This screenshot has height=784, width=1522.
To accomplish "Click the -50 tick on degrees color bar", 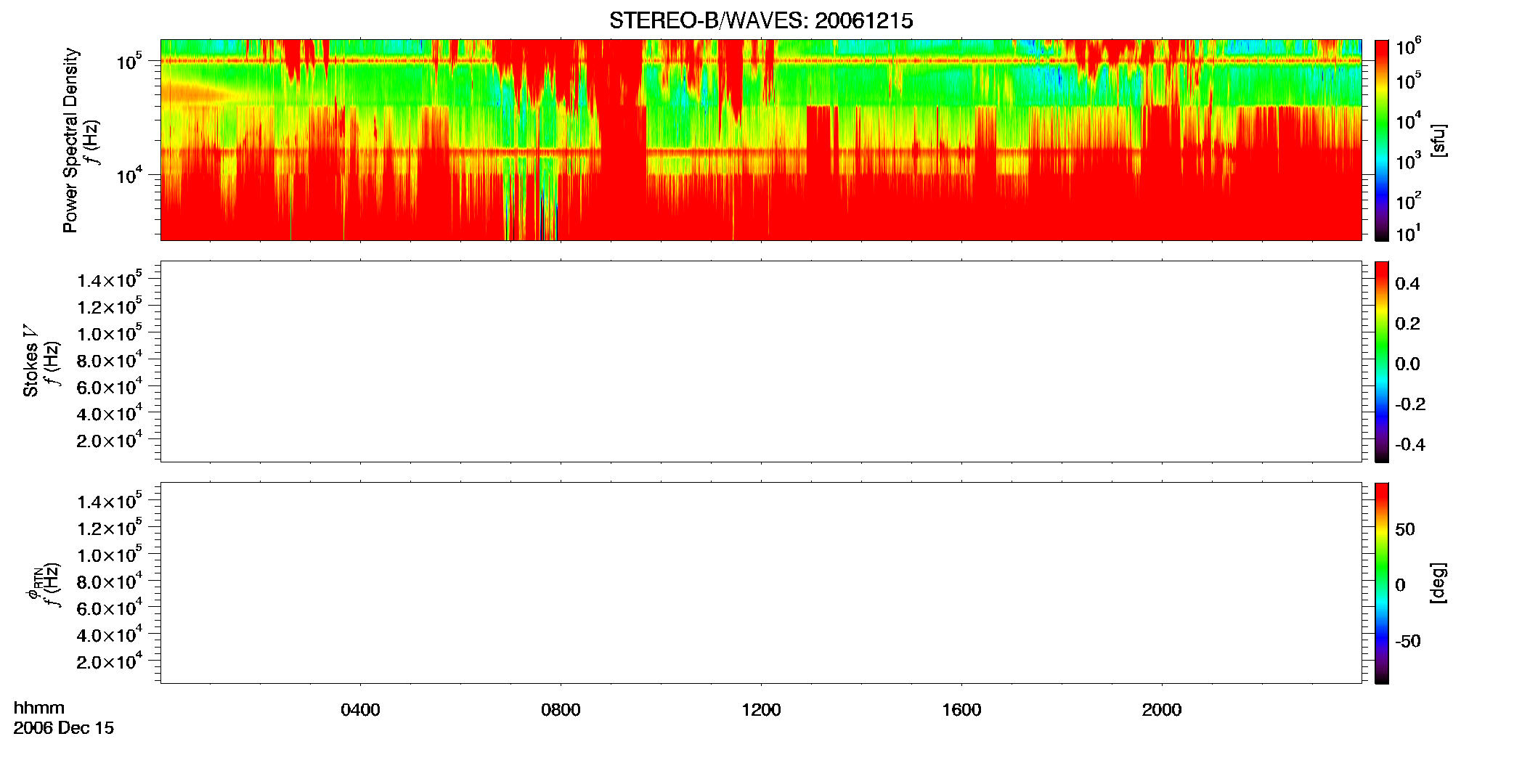I will click(x=1408, y=642).
